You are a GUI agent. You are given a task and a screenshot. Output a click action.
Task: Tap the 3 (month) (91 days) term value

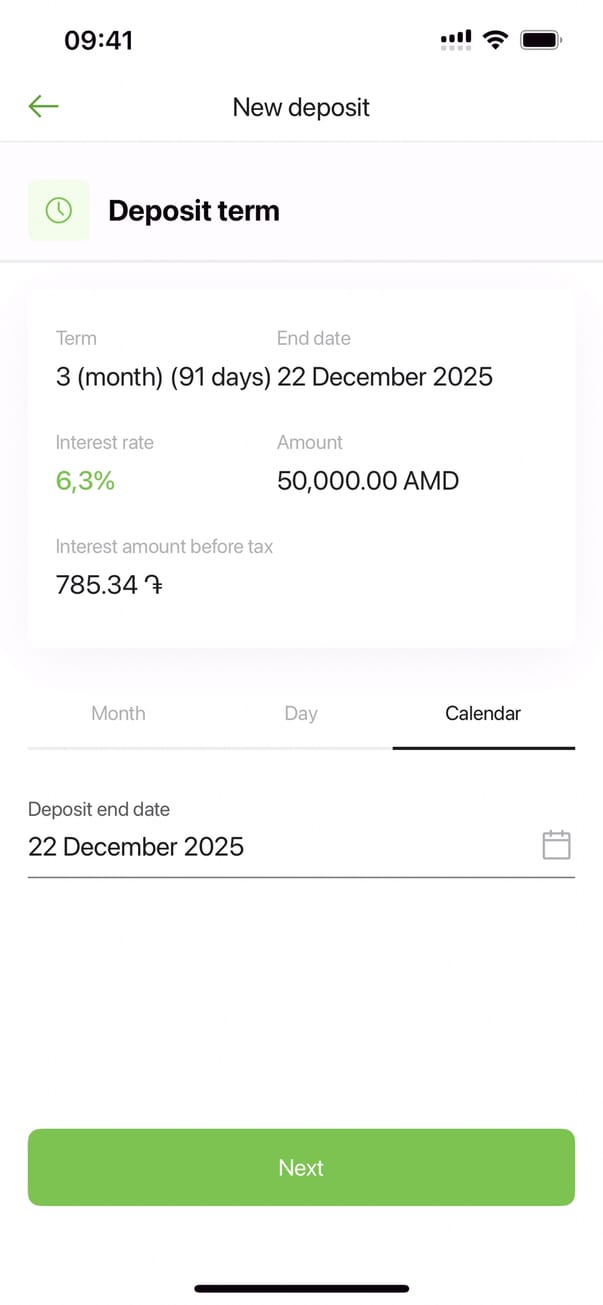163,377
